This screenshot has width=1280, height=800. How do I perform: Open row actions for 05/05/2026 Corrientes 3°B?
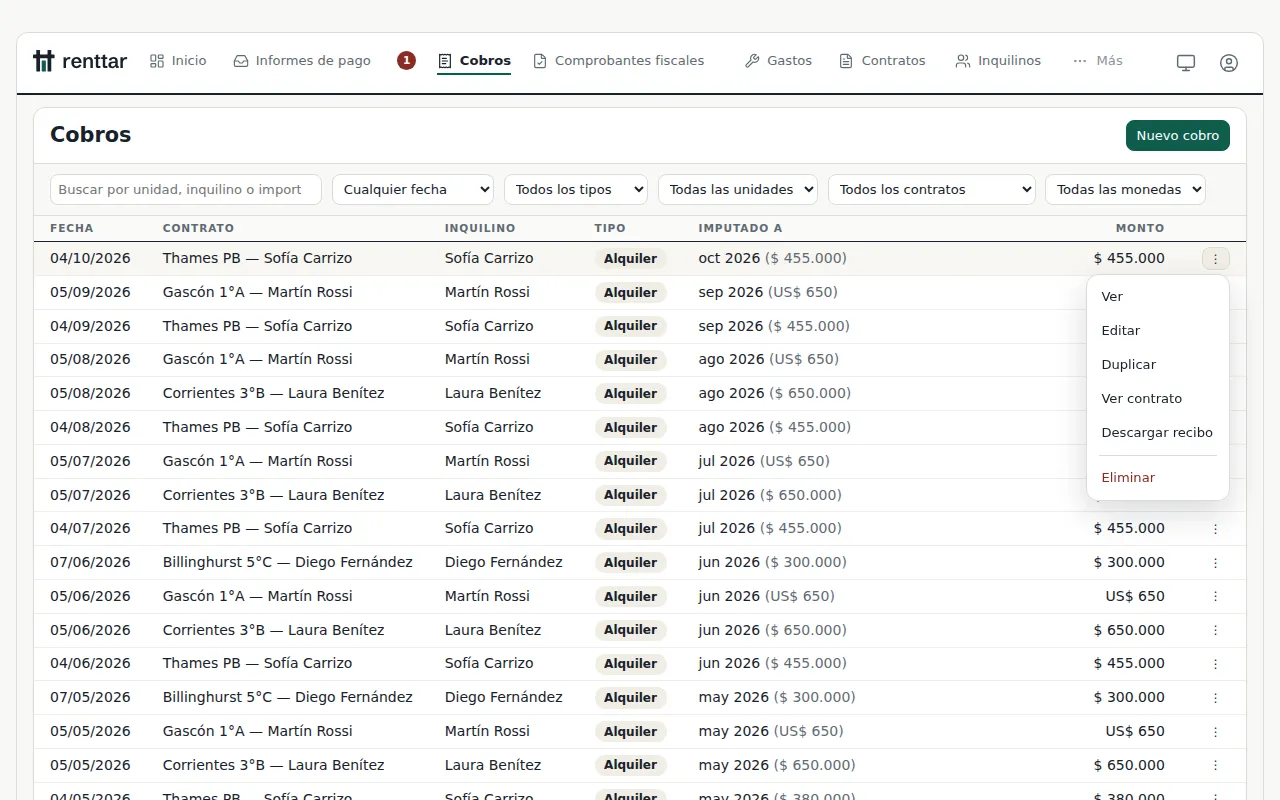pyautogui.click(x=1216, y=765)
